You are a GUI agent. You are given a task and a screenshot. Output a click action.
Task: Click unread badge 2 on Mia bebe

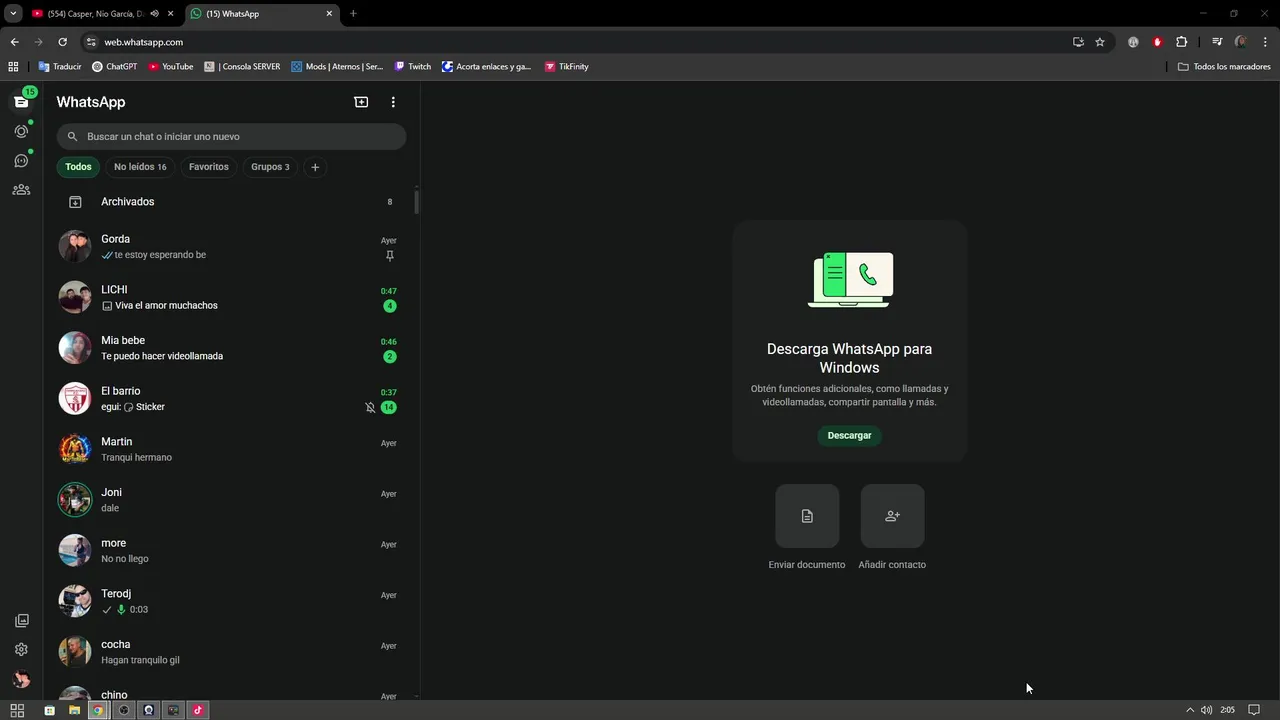(x=390, y=356)
